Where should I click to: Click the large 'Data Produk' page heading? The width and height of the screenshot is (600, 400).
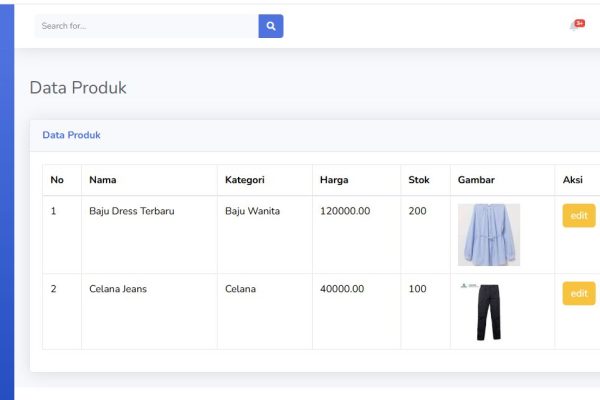click(x=78, y=88)
